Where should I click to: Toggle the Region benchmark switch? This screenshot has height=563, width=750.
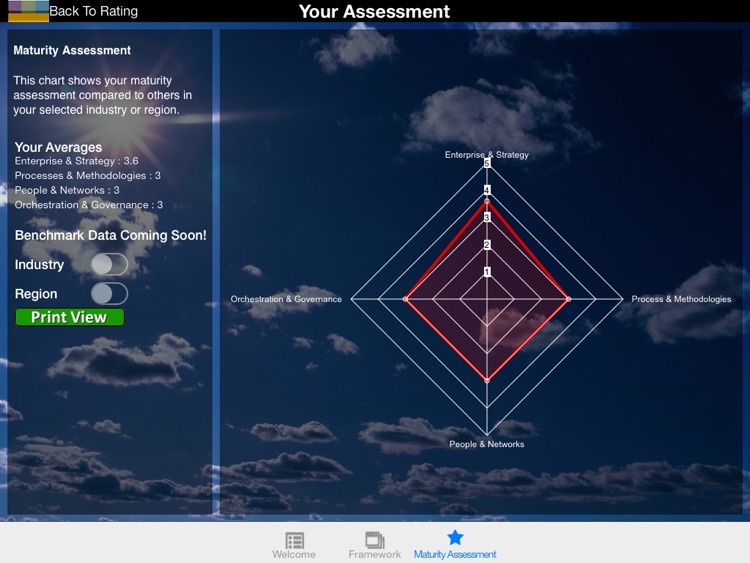[x=110, y=293]
